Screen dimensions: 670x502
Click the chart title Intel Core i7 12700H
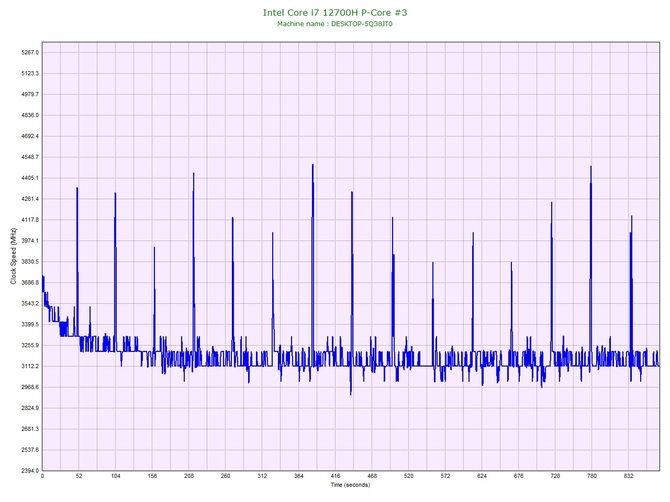pos(334,13)
